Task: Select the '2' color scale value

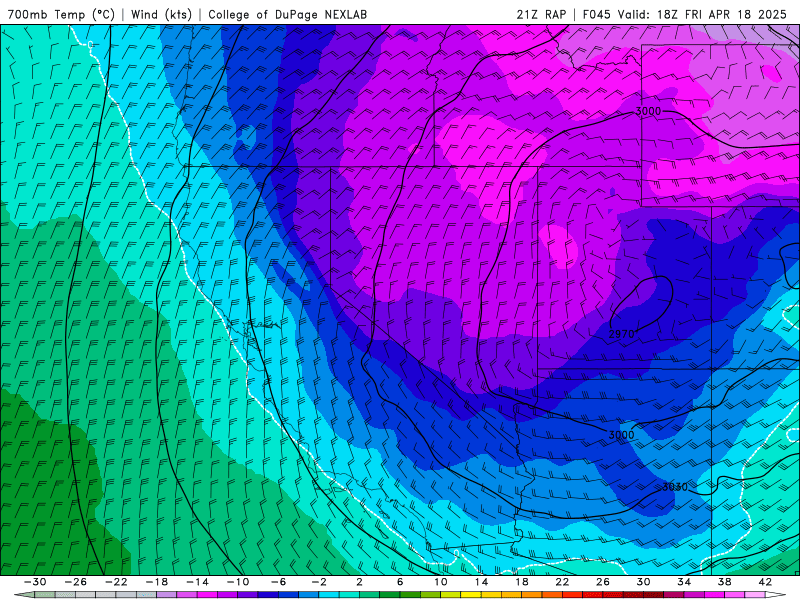Action: 359,582
